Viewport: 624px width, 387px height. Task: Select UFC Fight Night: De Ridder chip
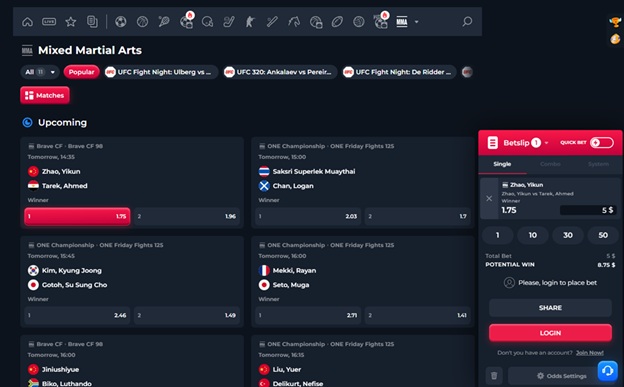coord(399,72)
